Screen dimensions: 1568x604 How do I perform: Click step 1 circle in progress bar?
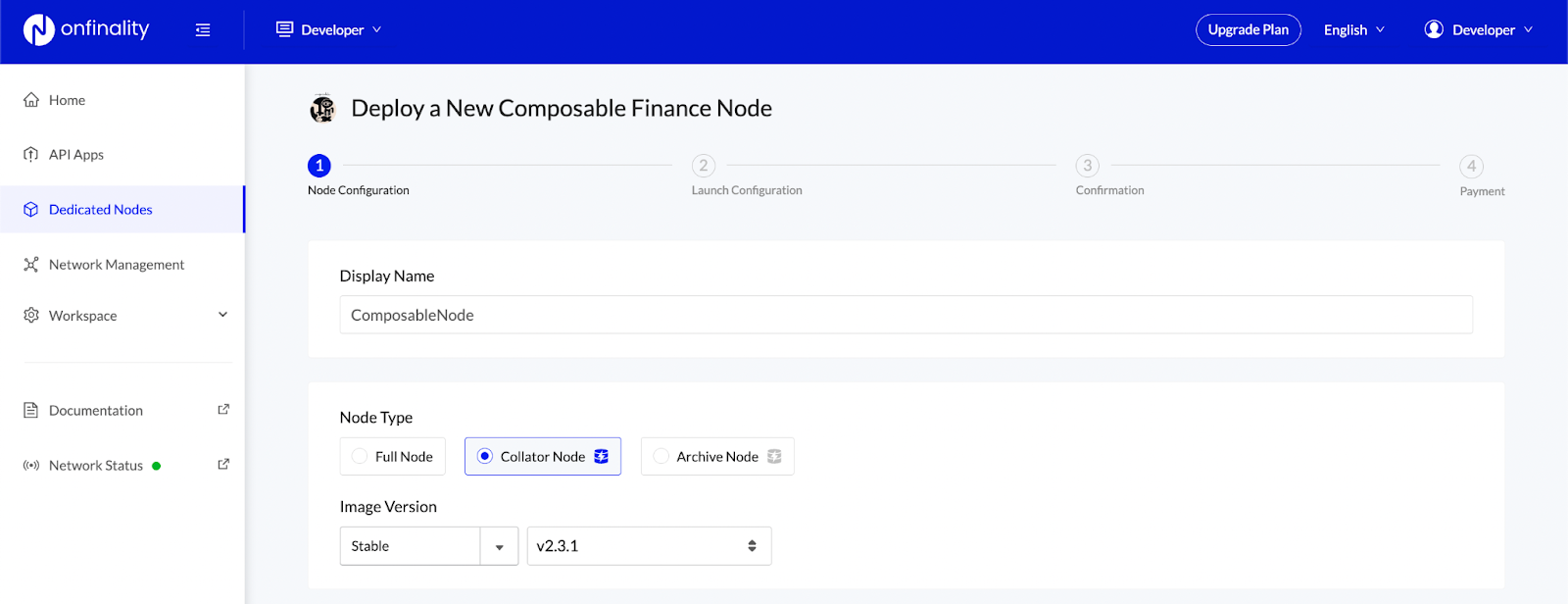[x=319, y=166]
